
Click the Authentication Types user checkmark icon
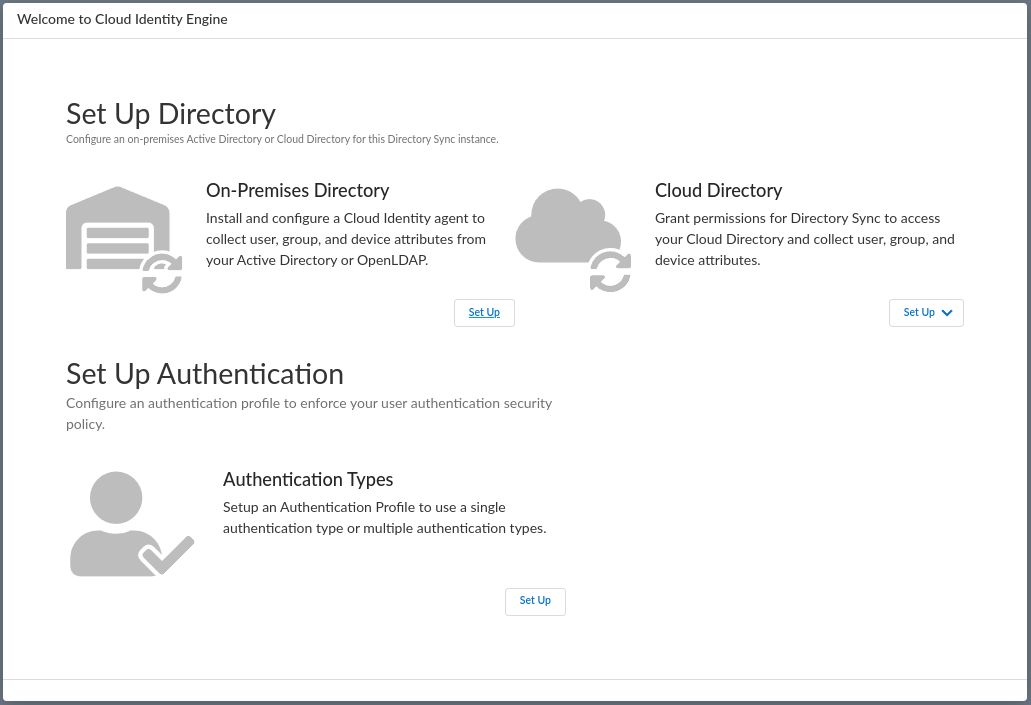click(x=132, y=524)
